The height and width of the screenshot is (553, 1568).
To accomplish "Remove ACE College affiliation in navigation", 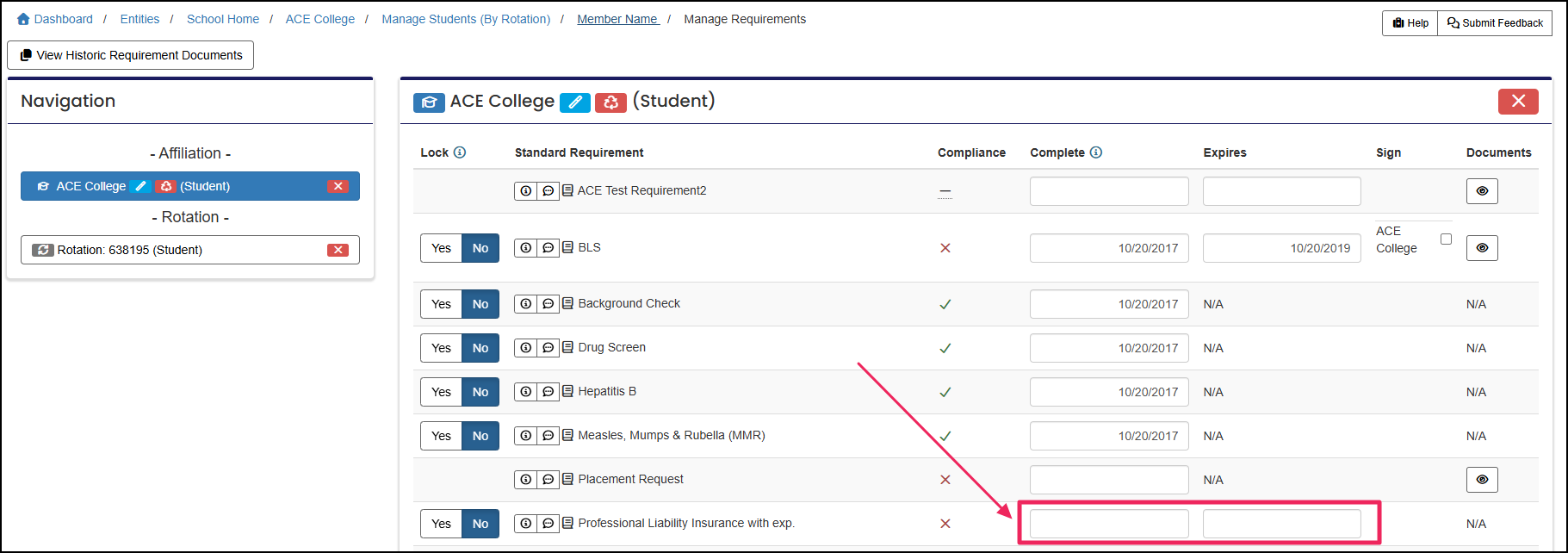I will (x=338, y=186).
